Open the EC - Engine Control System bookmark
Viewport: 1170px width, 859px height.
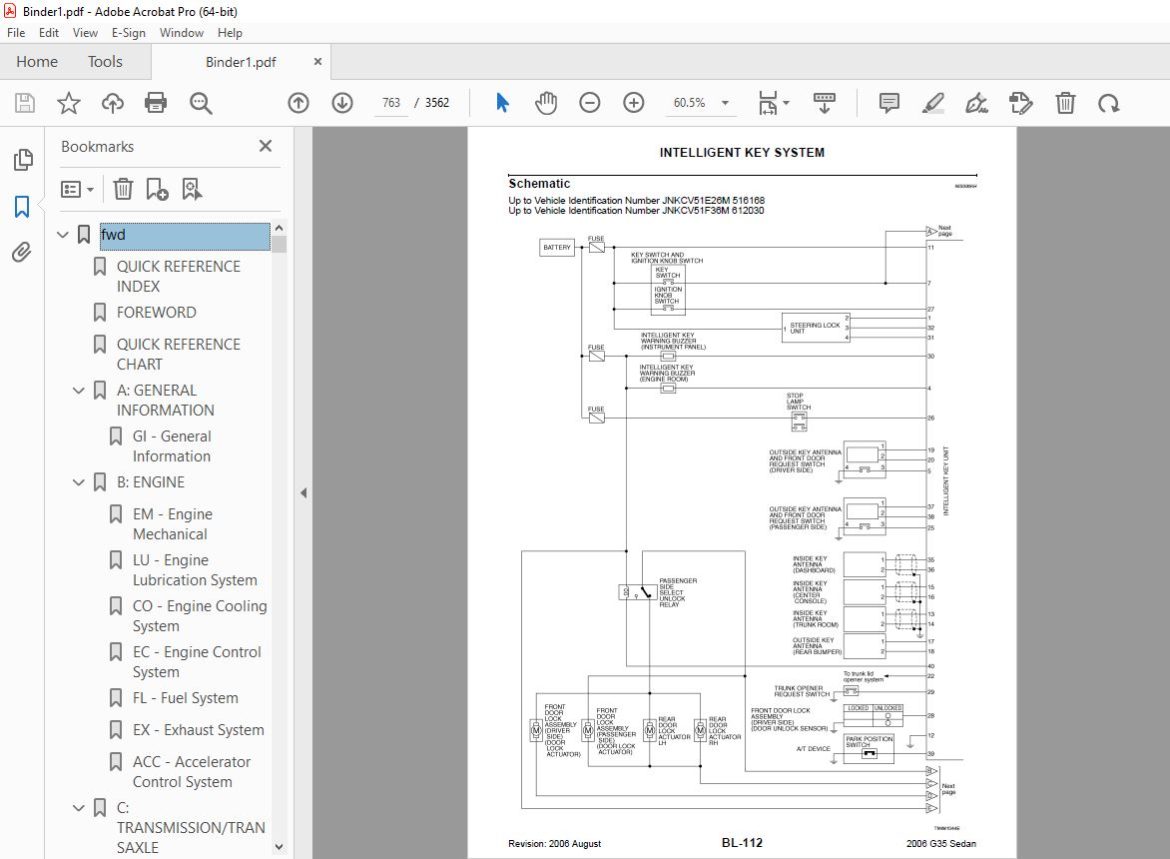[x=197, y=662]
